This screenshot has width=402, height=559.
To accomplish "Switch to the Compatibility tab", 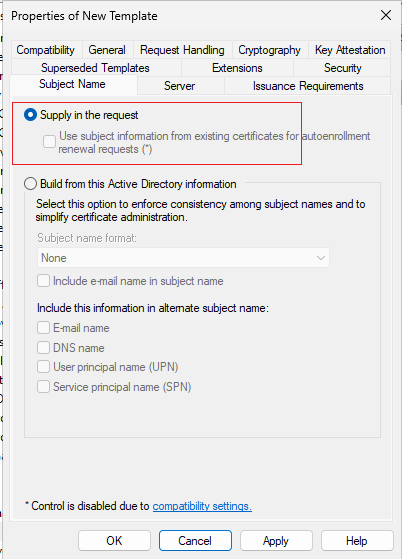I will 46,50.
